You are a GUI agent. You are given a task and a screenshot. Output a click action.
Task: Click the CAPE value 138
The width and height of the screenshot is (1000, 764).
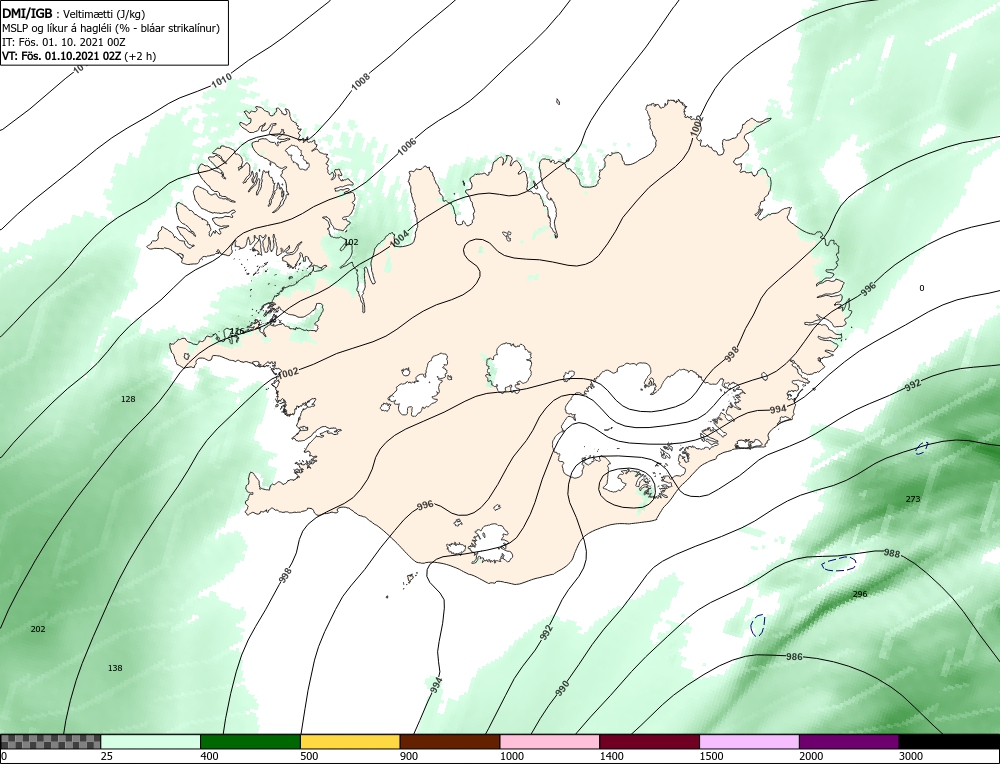click(115, 668)
